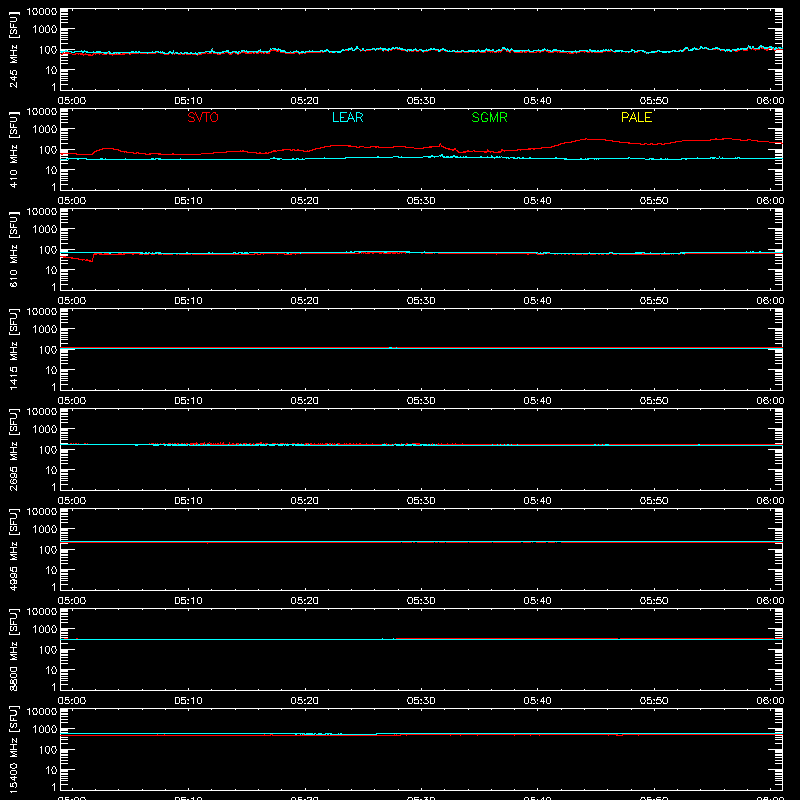Click 05:30 label under the 245 MHz plot
The image size is (800, 800).
point(421,101)
